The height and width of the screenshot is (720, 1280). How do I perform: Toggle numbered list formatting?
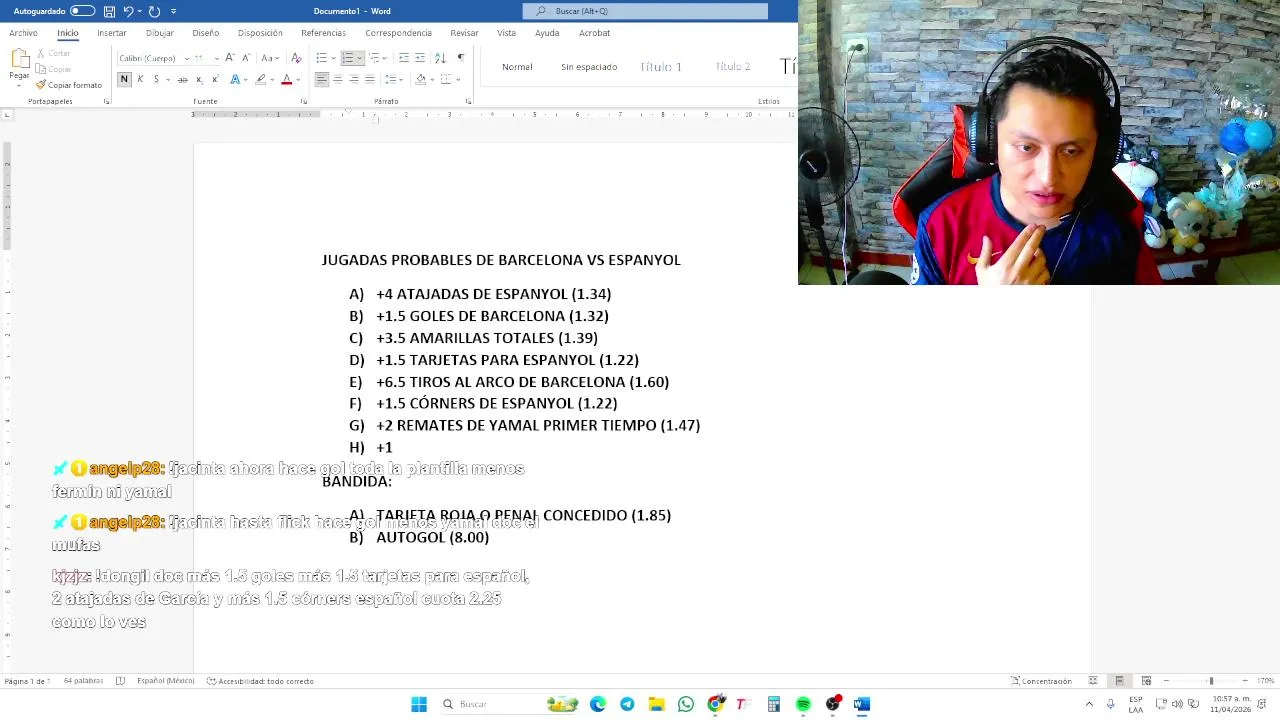[x=348, y=58]
